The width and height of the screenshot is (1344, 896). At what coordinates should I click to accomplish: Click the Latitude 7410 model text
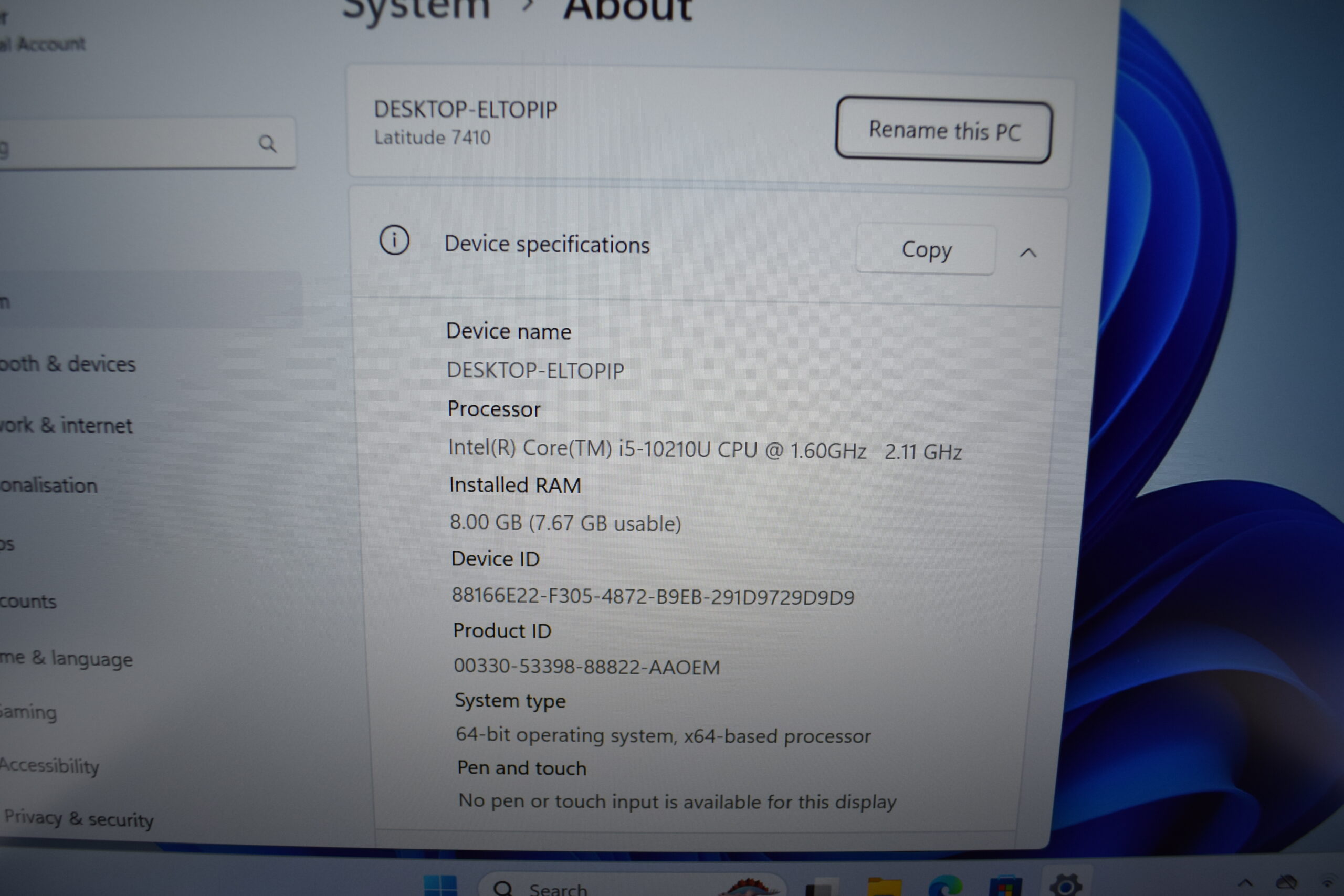[x=432, y=137]
